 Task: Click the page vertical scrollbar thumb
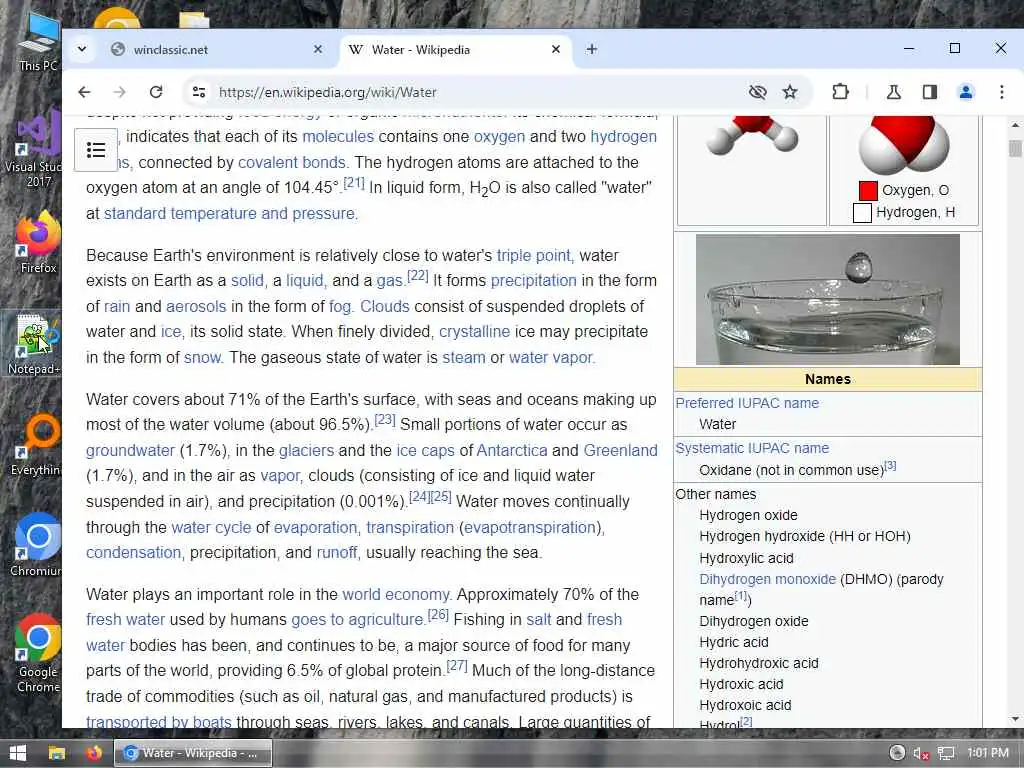tap(1015, 148)
